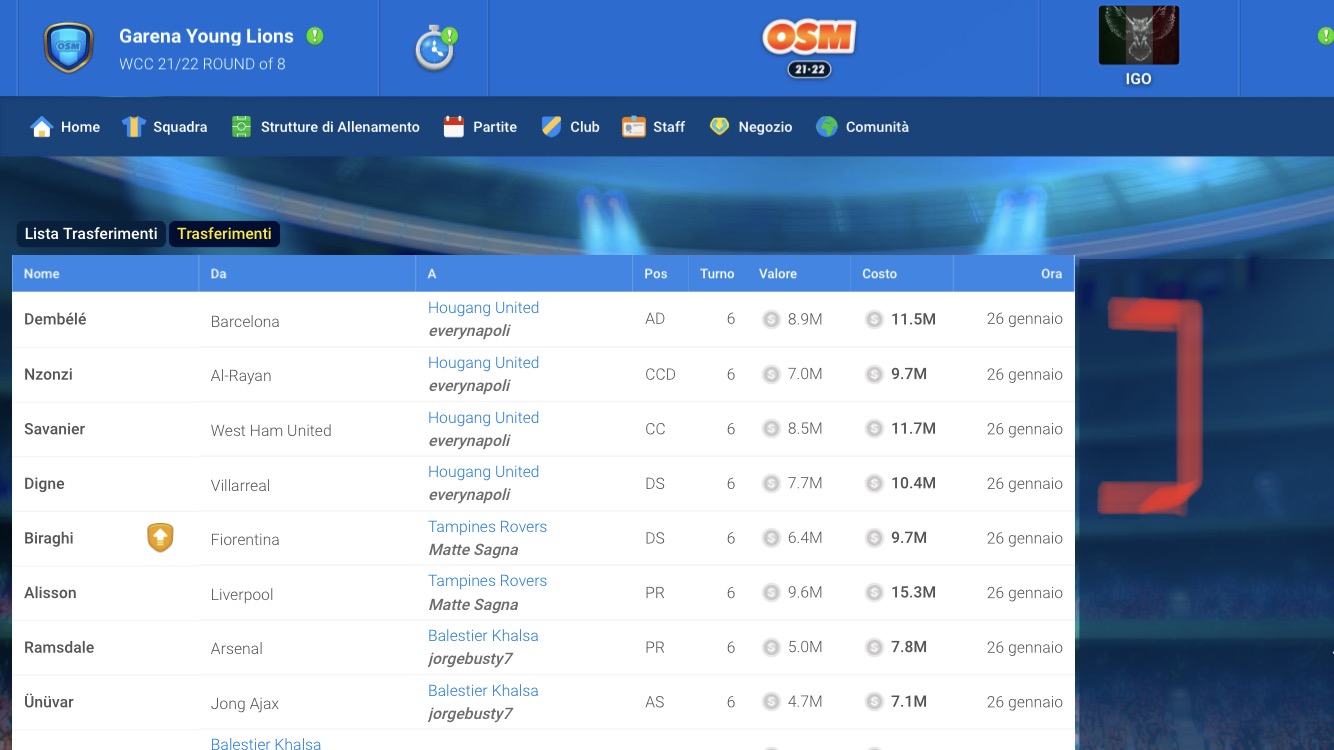The height and width of the screenshot is (750, 1334).
Task: Click the OSM 21-22 logo
Action: 809,48
